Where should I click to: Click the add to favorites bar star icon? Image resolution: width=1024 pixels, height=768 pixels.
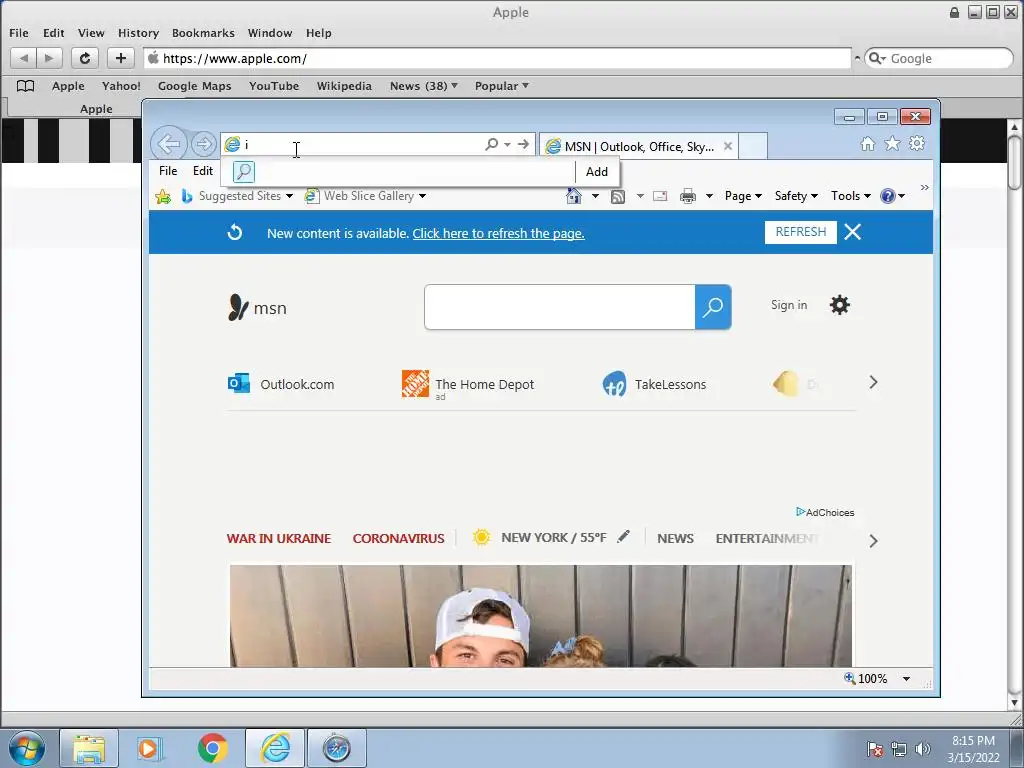[x=163, y=196]
